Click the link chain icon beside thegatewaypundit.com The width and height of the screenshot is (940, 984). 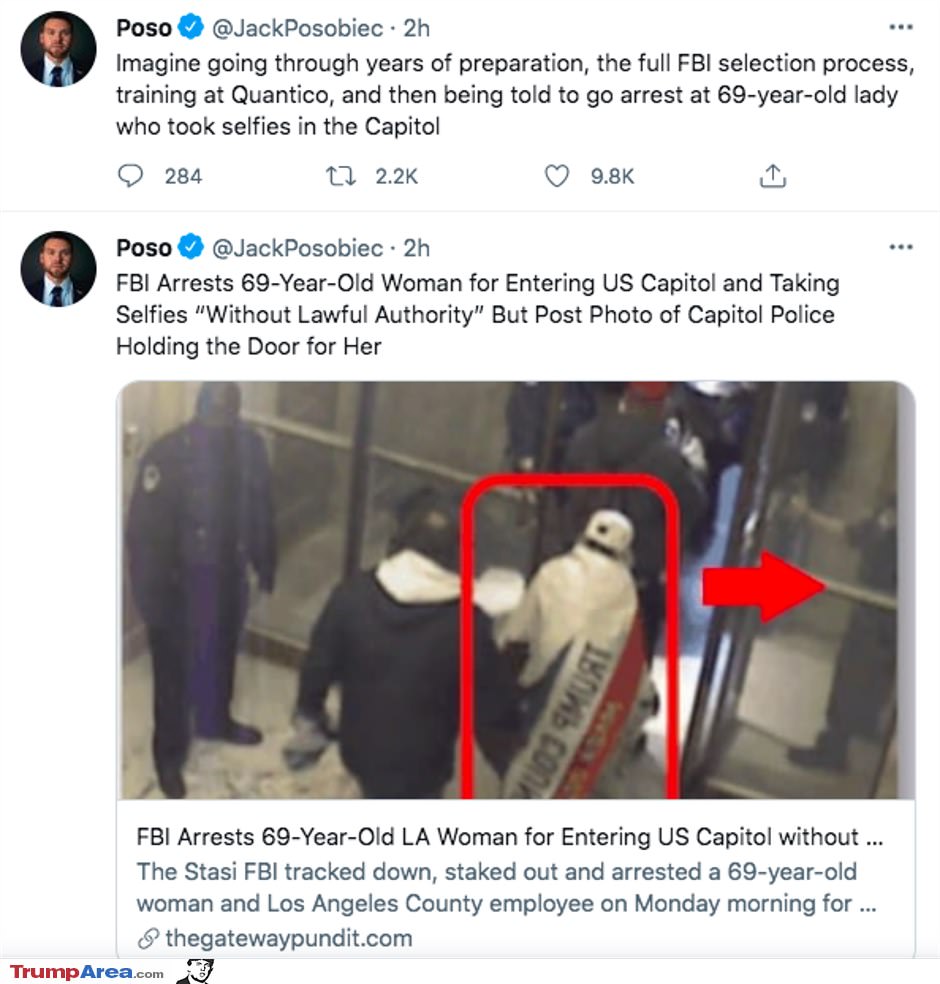(x=148, y=938)
